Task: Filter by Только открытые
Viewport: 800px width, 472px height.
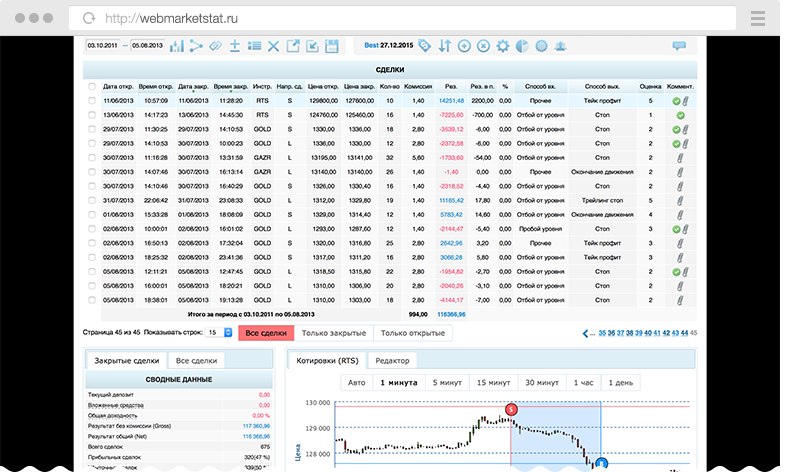Action: [x=413, y=333]
